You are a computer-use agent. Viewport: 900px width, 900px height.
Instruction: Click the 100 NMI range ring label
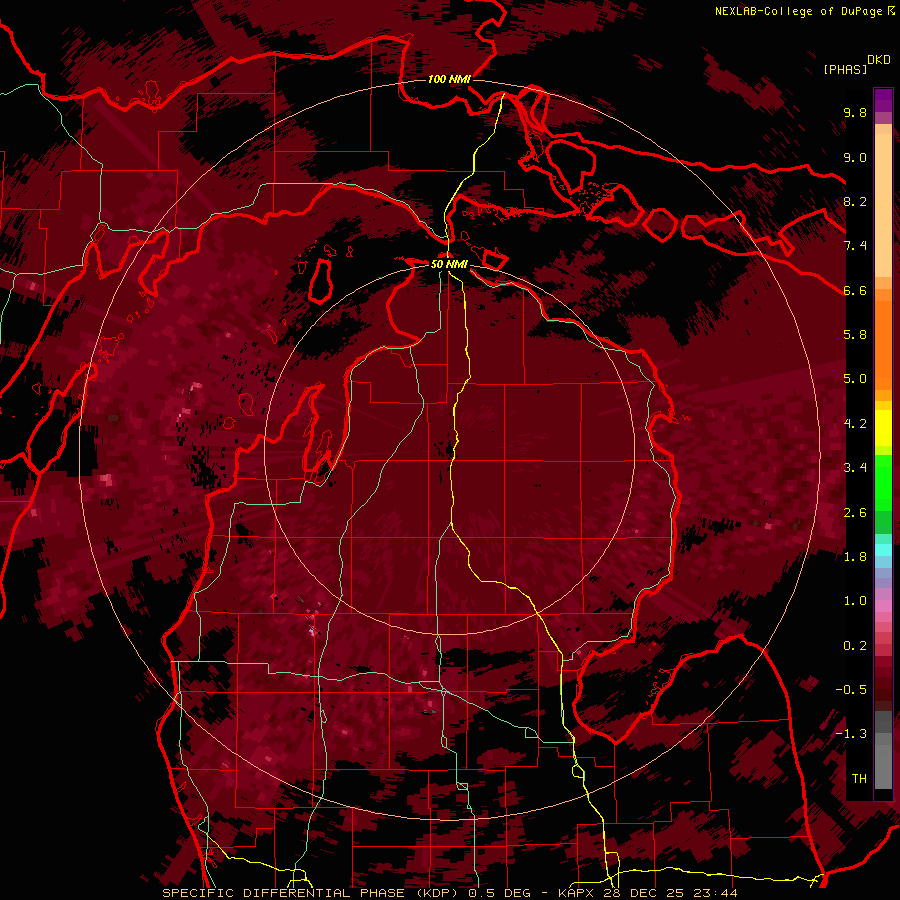click(x=449, y=79)
